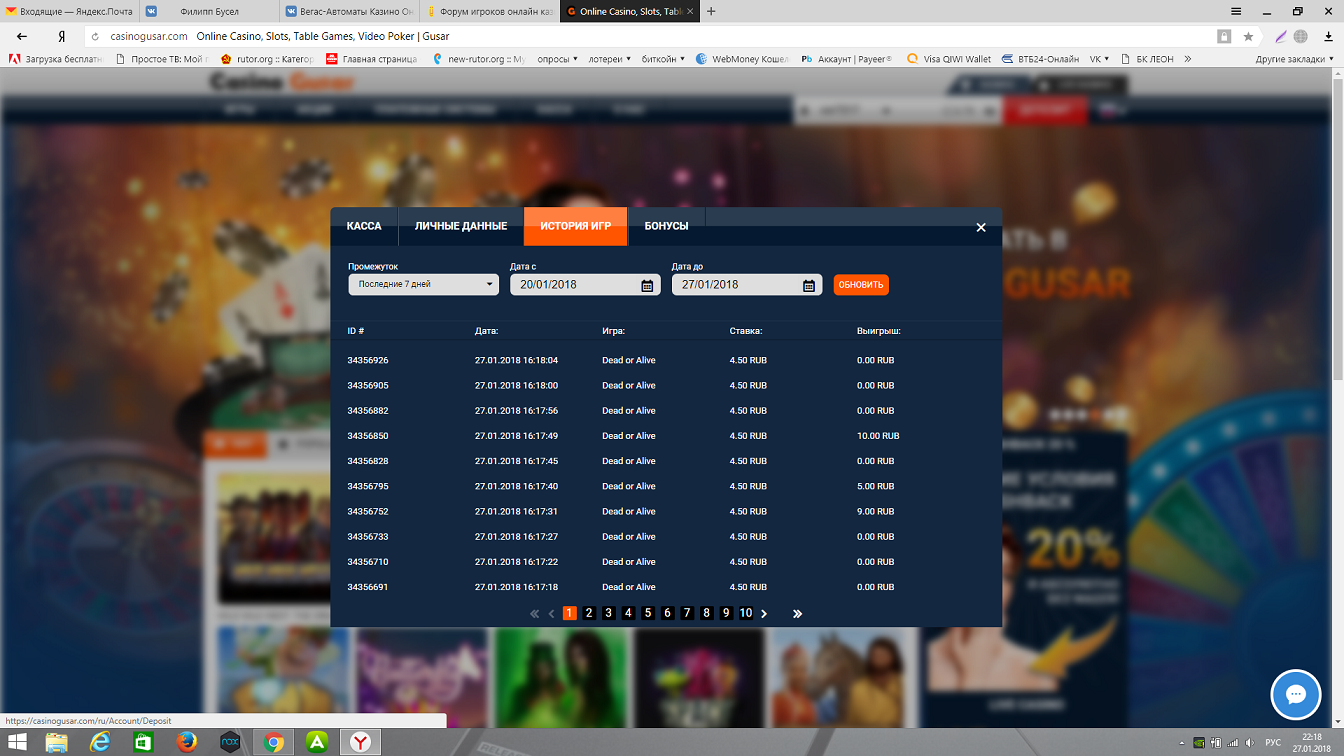Select the 'История игр' tab
Image resolution: width=1344 pixels, height=756 pixels.
(x=576, y=226)
